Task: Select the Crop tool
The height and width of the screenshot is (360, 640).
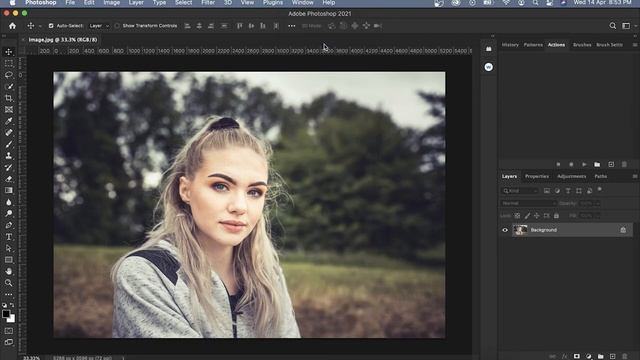Action: click(9, 98)
